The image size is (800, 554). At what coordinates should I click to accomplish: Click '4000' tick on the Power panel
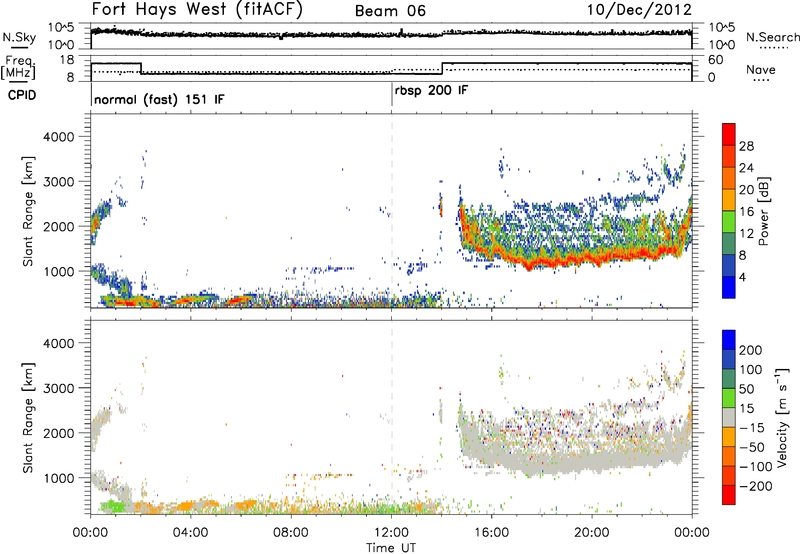pos(58,137)
